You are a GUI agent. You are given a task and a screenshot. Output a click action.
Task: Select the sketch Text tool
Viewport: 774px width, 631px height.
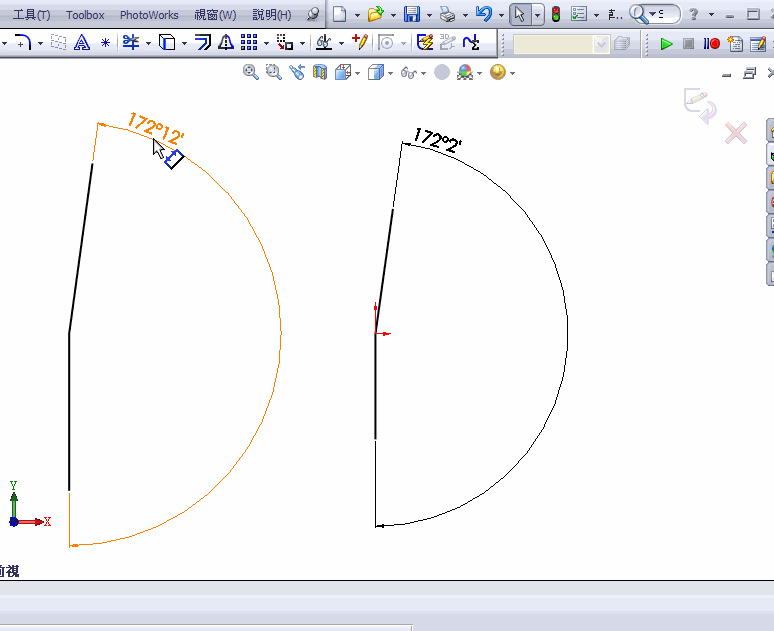click(82, 43)
